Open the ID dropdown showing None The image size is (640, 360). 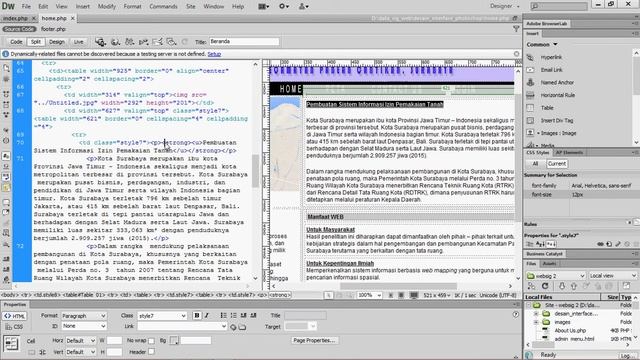click(84, 326)
